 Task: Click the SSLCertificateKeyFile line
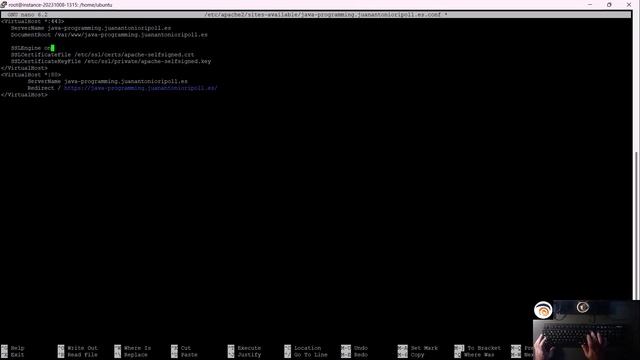pyautogui.click(x=111, y=61)
